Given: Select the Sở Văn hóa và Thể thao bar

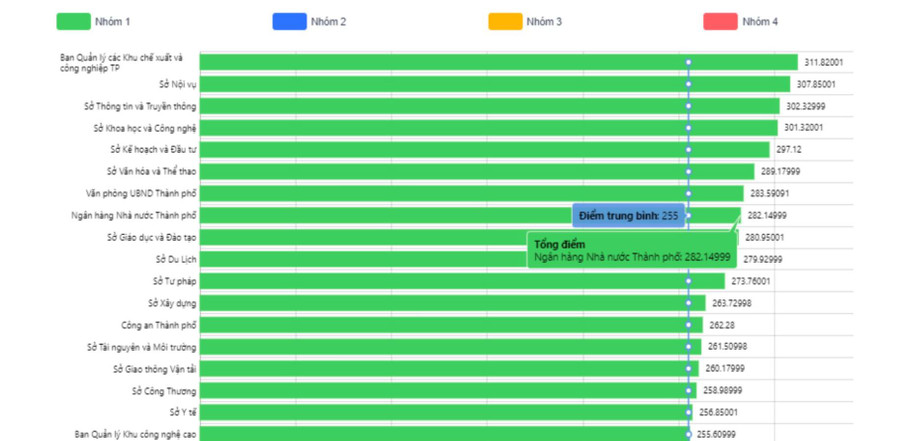Looking at the screenshot, I should (477, 171).
